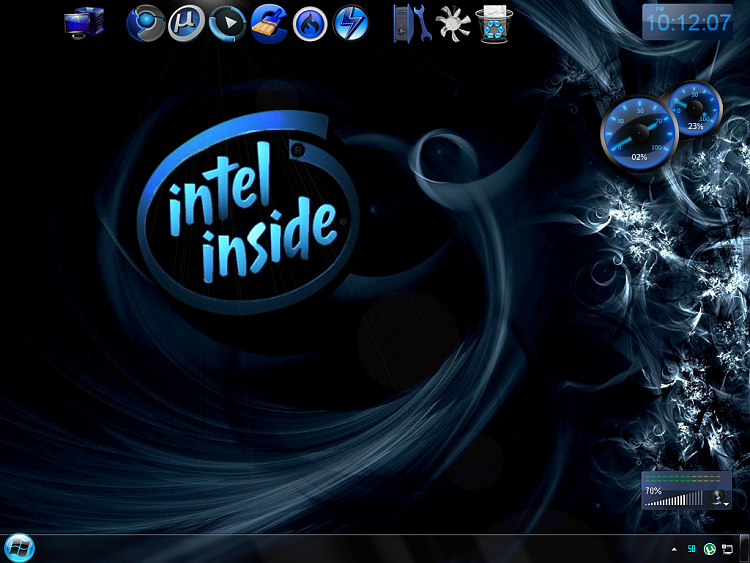
Task: Expand the dropdown arrow on volume gadget
Action: pos(727,504)
